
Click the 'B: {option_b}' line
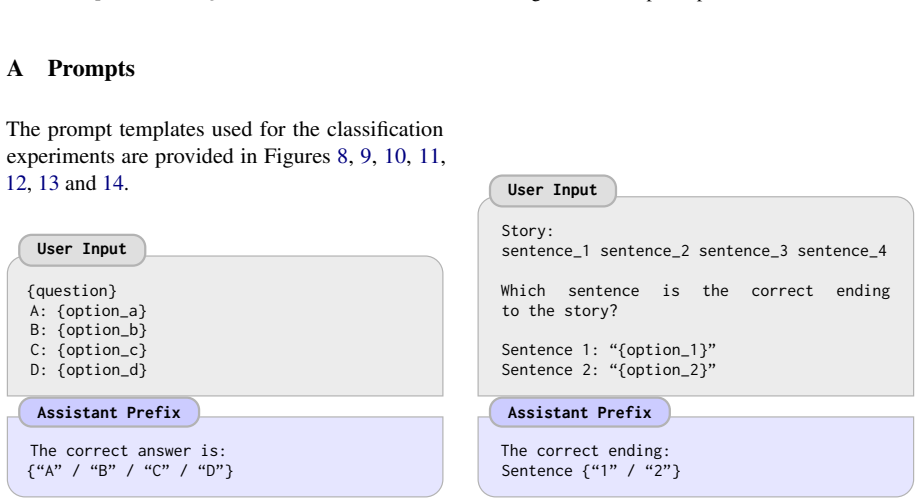tap(88, 330)
